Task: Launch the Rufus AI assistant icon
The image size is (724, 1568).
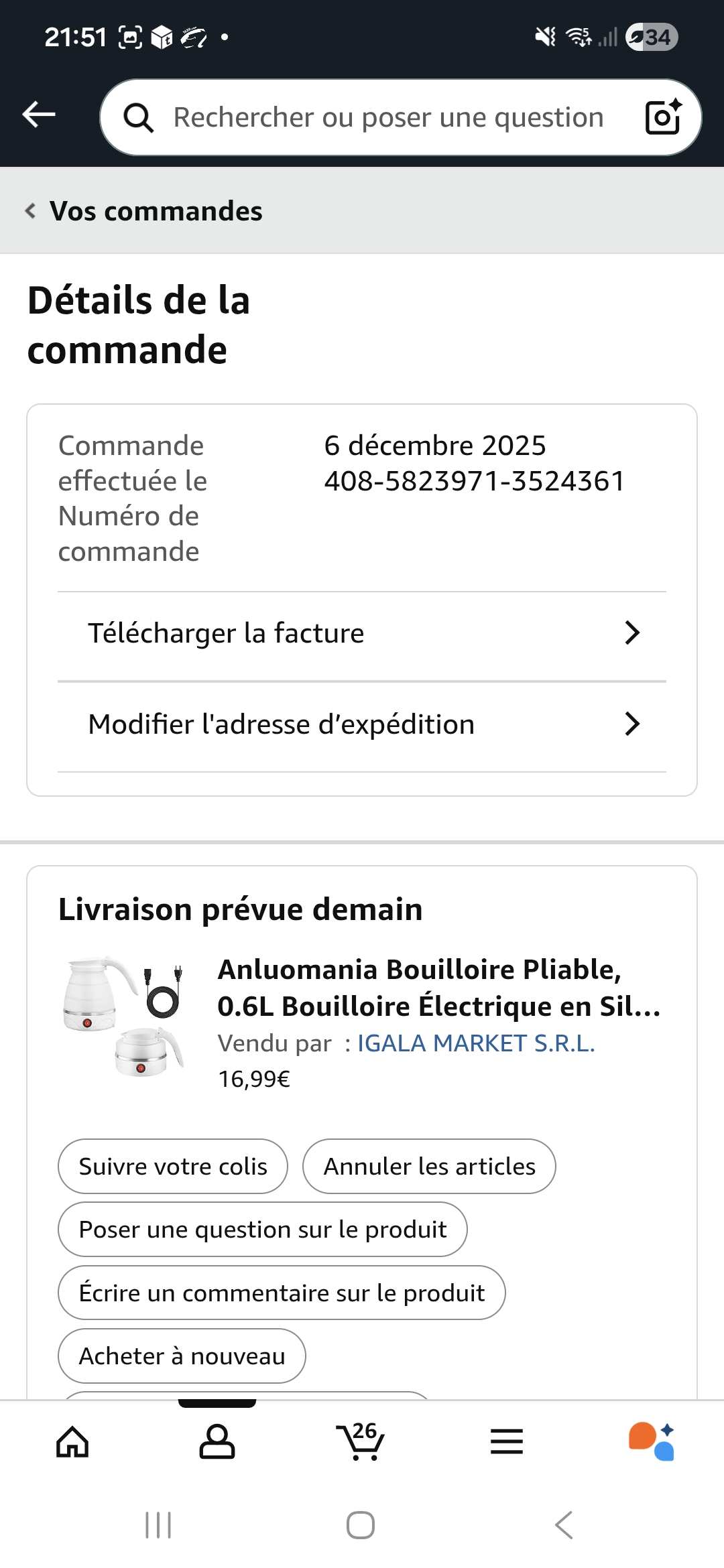Action: (x=652, y=1442)
